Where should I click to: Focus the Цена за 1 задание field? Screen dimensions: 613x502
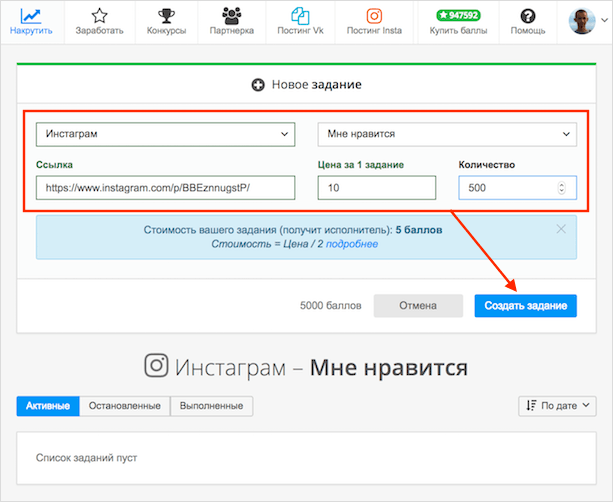pos(376,188)
